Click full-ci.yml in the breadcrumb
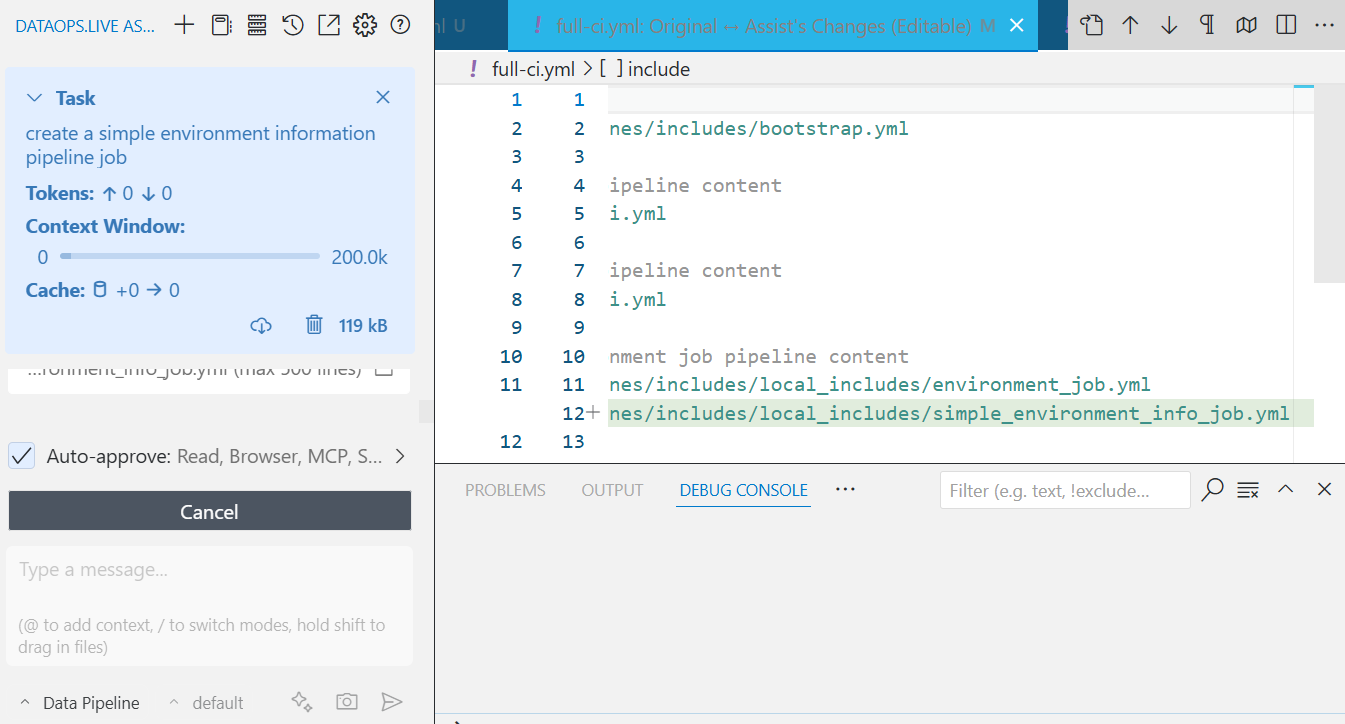Screen dimensions: 1345x724 tap(533, 69)
